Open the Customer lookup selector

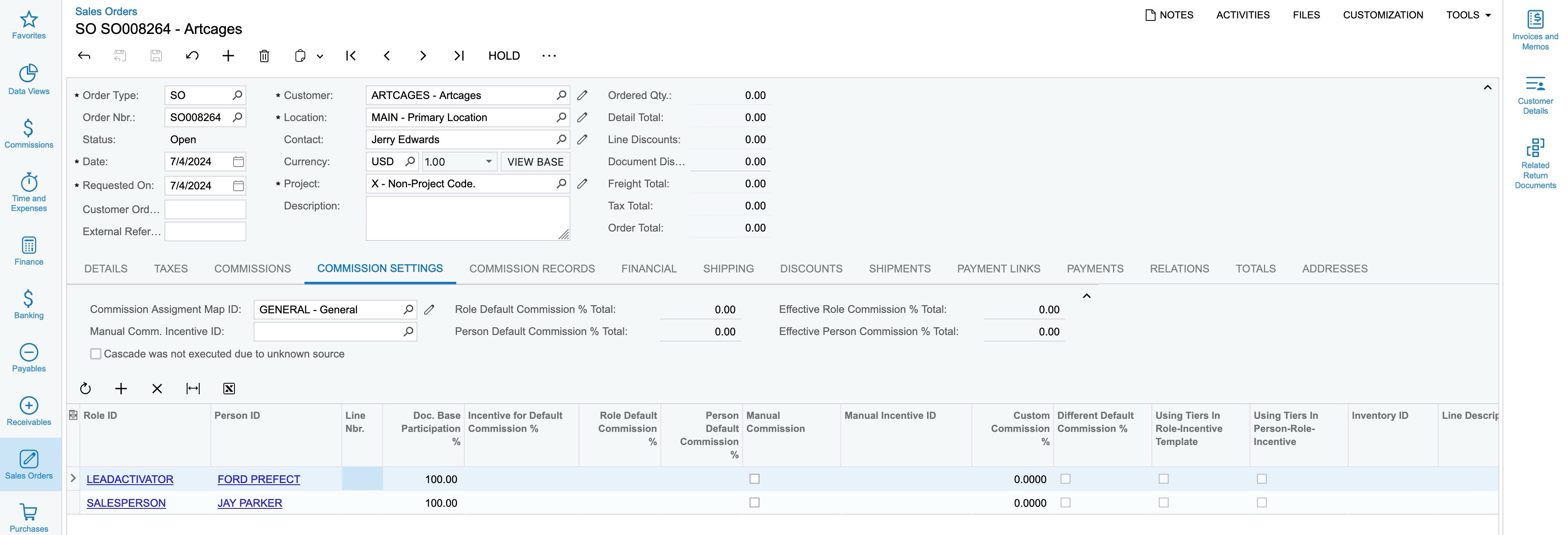561,96
